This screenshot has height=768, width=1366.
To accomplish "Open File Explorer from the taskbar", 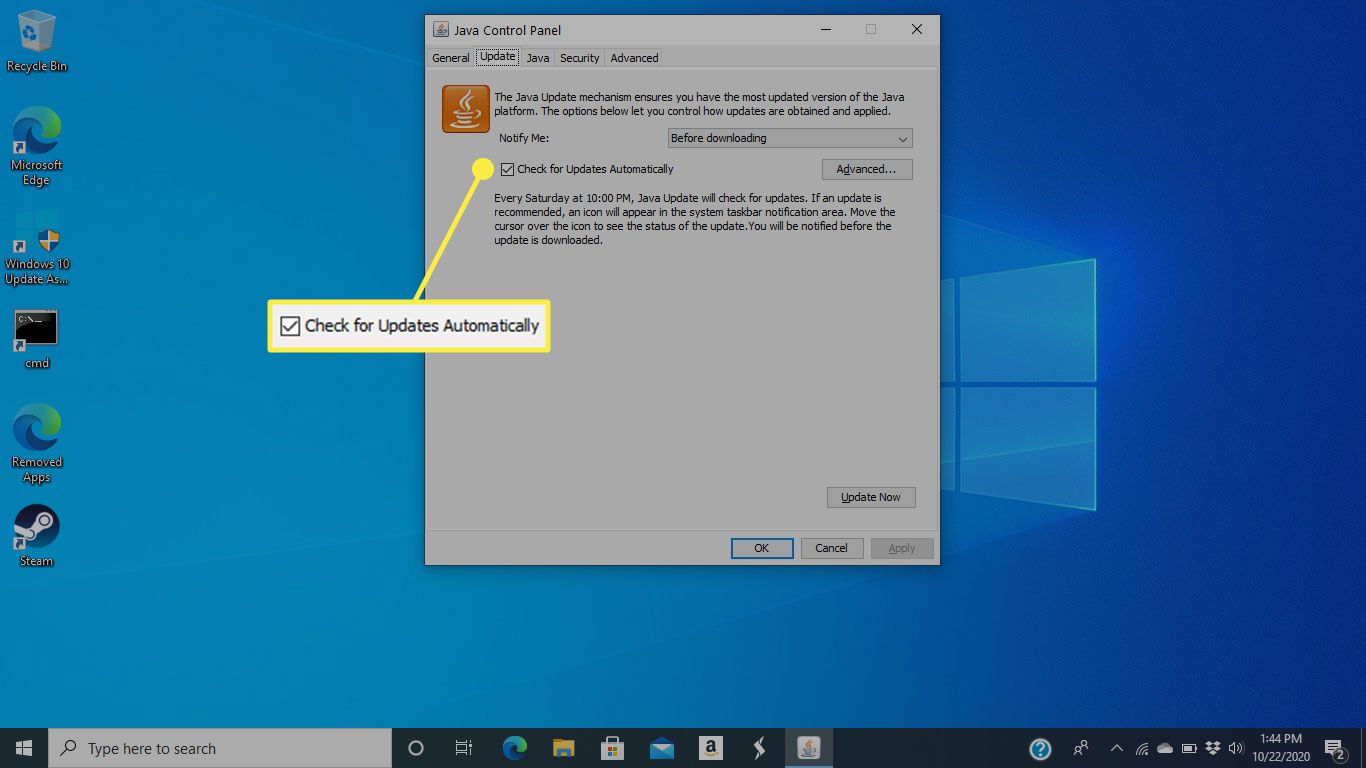I will tap(564, 748).
